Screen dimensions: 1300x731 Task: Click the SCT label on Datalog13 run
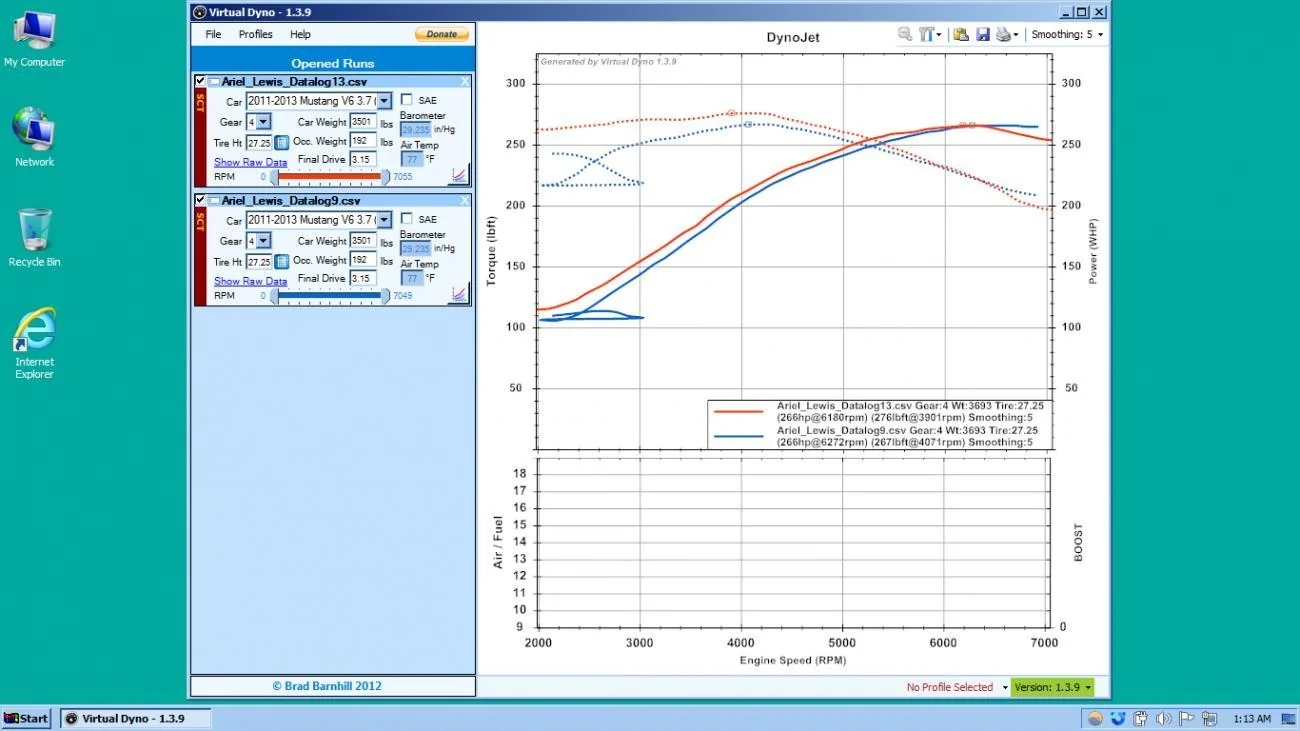200,103
